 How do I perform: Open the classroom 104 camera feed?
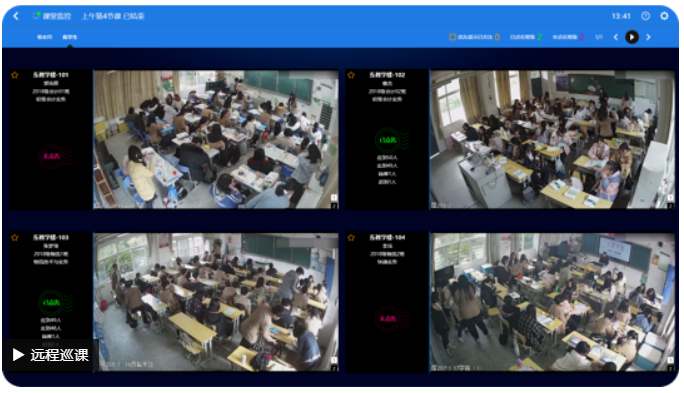pyautogui.click(x=552, y=302)
